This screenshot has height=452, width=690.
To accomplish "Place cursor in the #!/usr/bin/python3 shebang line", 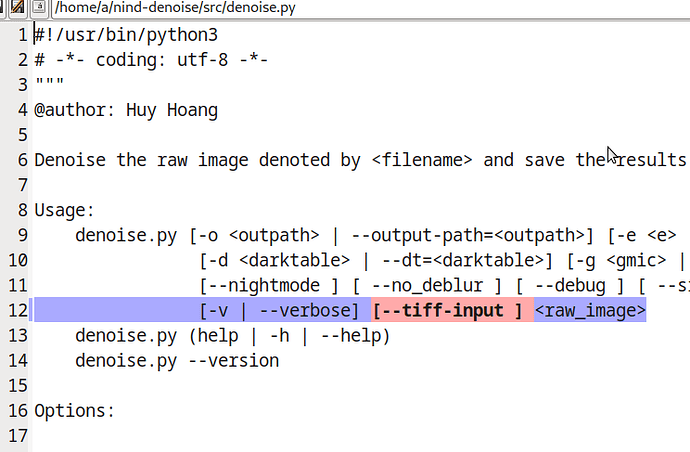I will click(x=125, y=34).
